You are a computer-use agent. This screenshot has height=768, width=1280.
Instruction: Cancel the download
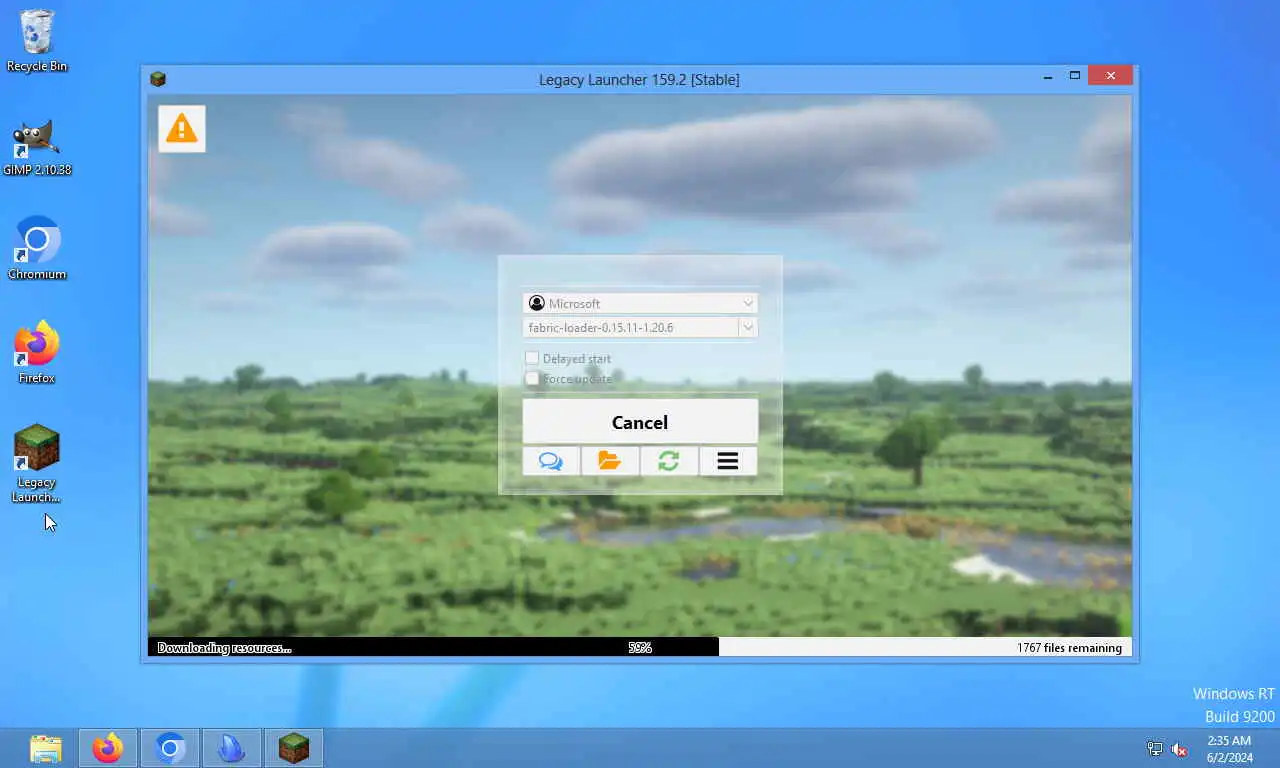tap(640, 422)
